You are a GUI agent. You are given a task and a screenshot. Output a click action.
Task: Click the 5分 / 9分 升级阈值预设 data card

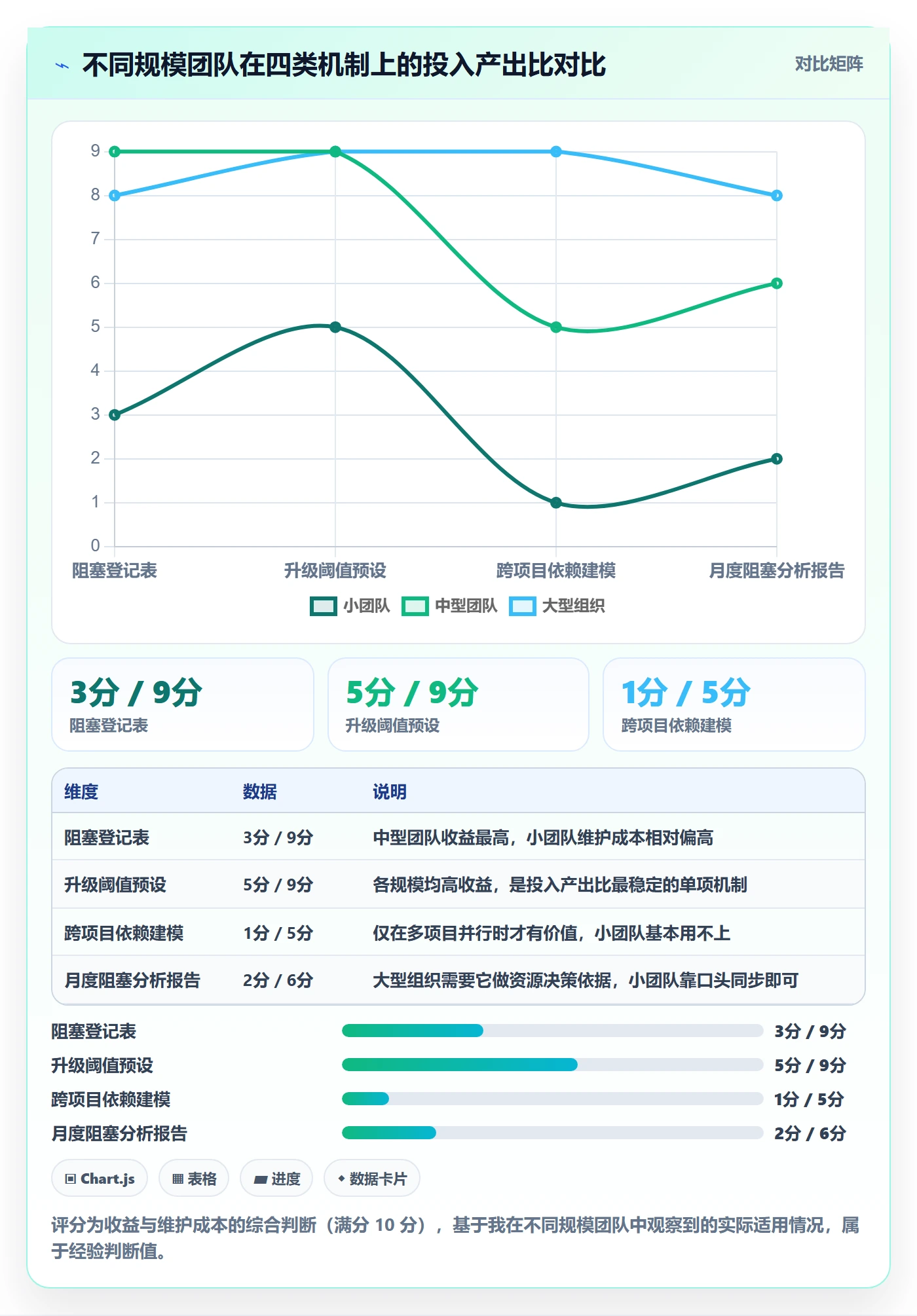pyautogui.click(x=458, y=704)
